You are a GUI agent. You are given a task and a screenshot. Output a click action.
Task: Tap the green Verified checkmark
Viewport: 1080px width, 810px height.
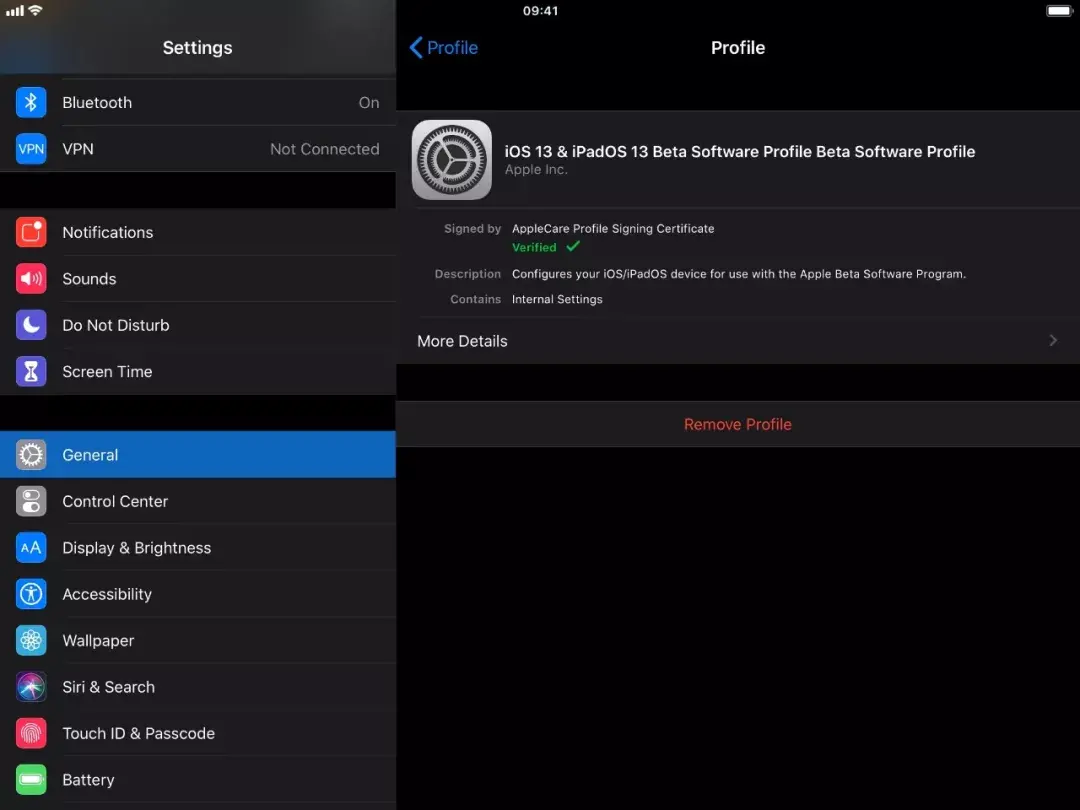(x=573, y=246)
